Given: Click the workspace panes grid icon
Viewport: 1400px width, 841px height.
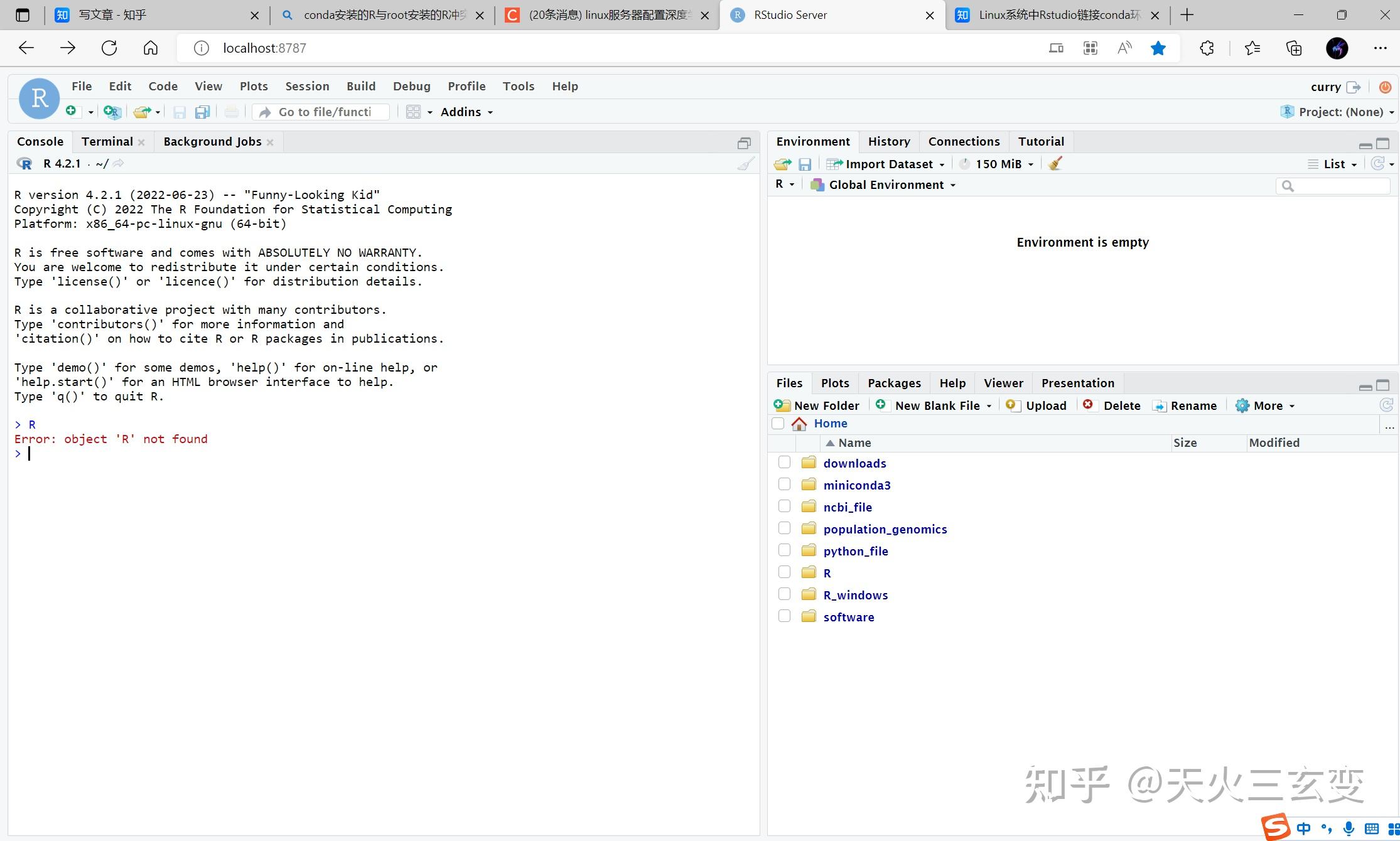Looking at the screenshot, I should pyautogui.click(x=413, y=112).
